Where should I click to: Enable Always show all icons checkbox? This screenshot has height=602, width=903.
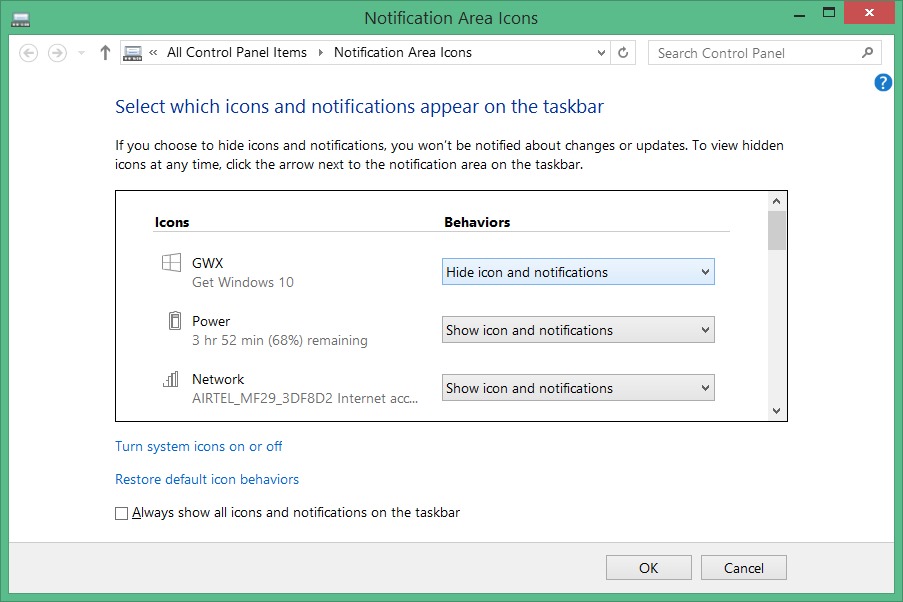tap(122, 513)
